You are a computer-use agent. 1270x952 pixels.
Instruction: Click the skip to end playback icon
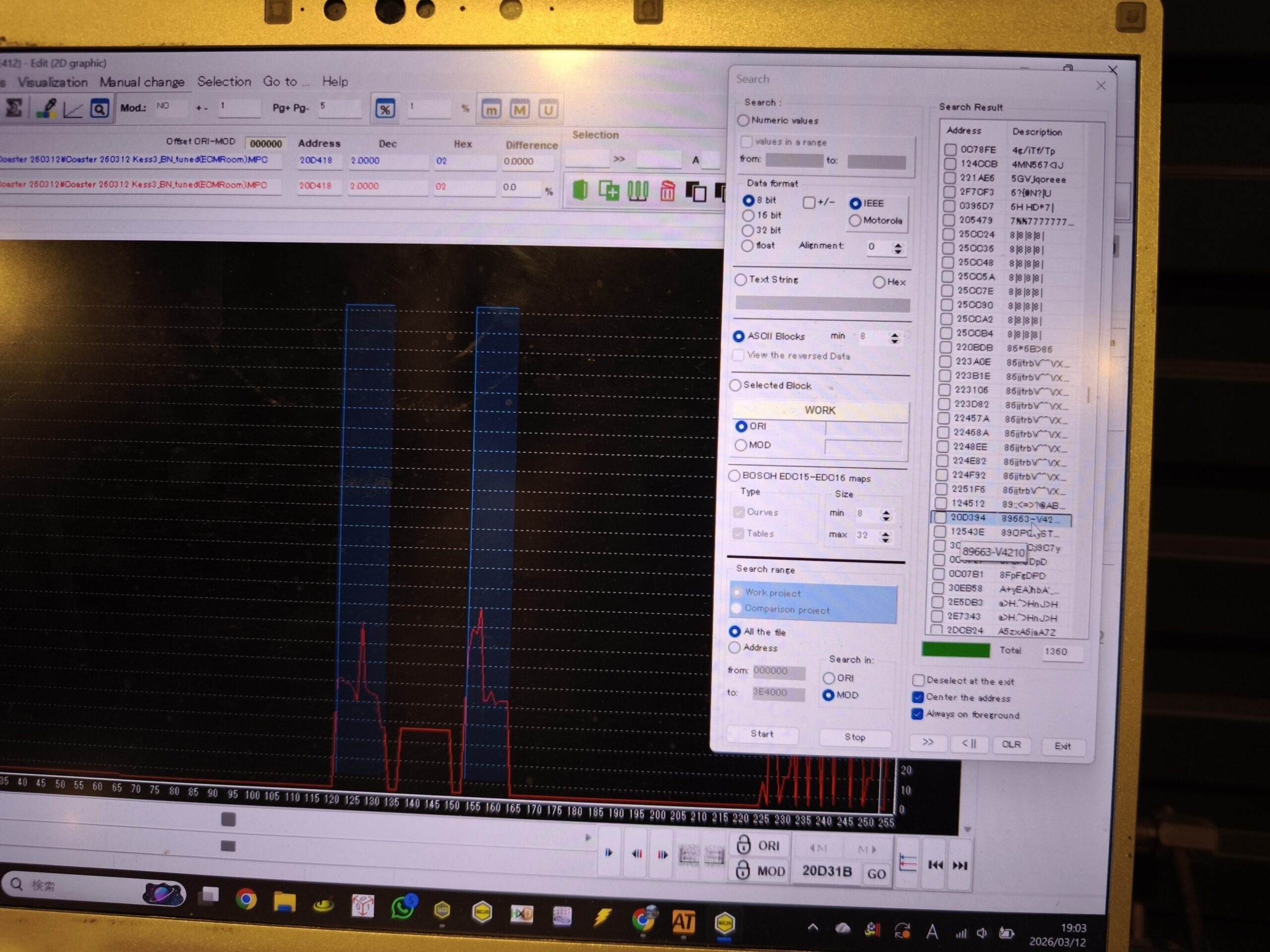point(959,865)
